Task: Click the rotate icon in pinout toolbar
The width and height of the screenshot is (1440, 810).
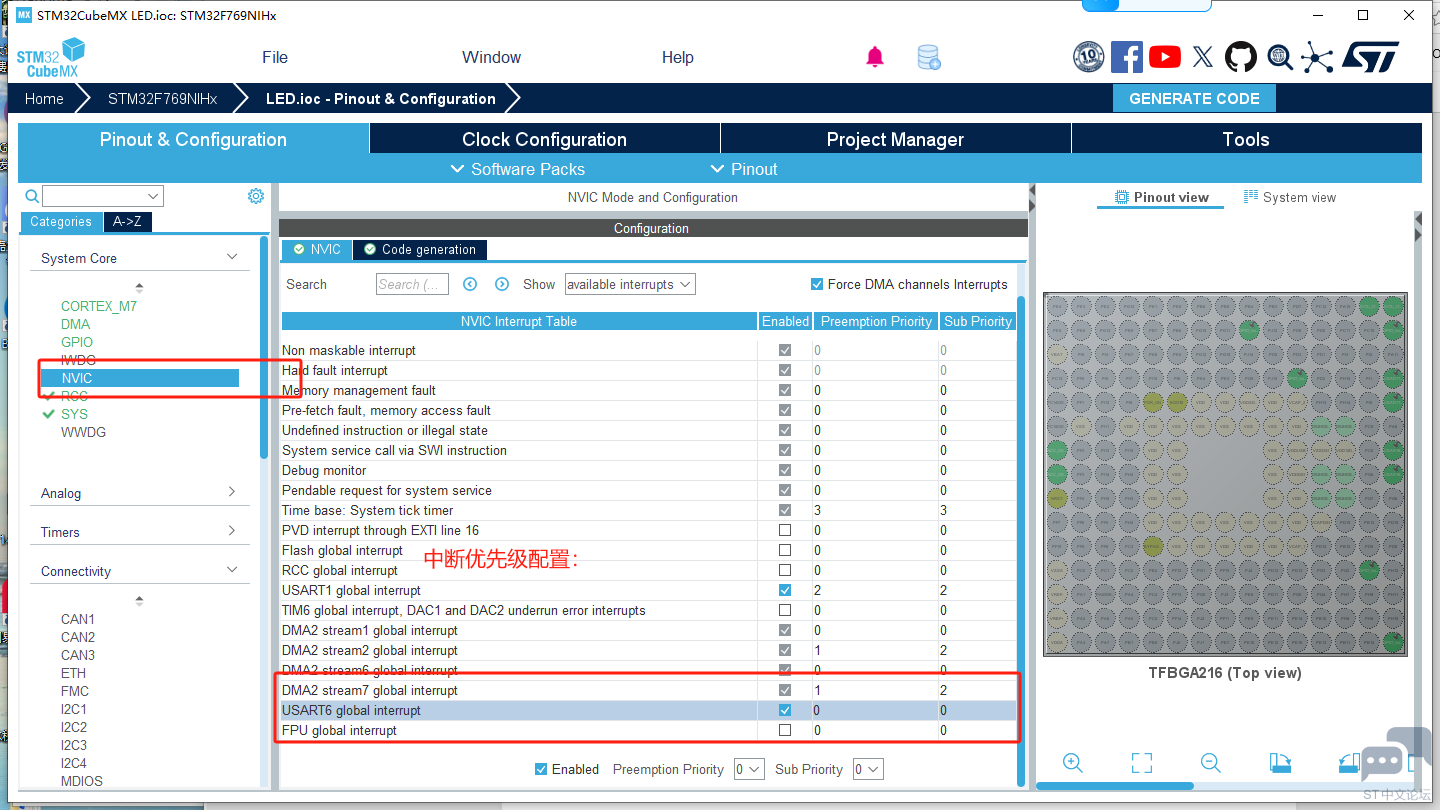Action: [1280, 763]
